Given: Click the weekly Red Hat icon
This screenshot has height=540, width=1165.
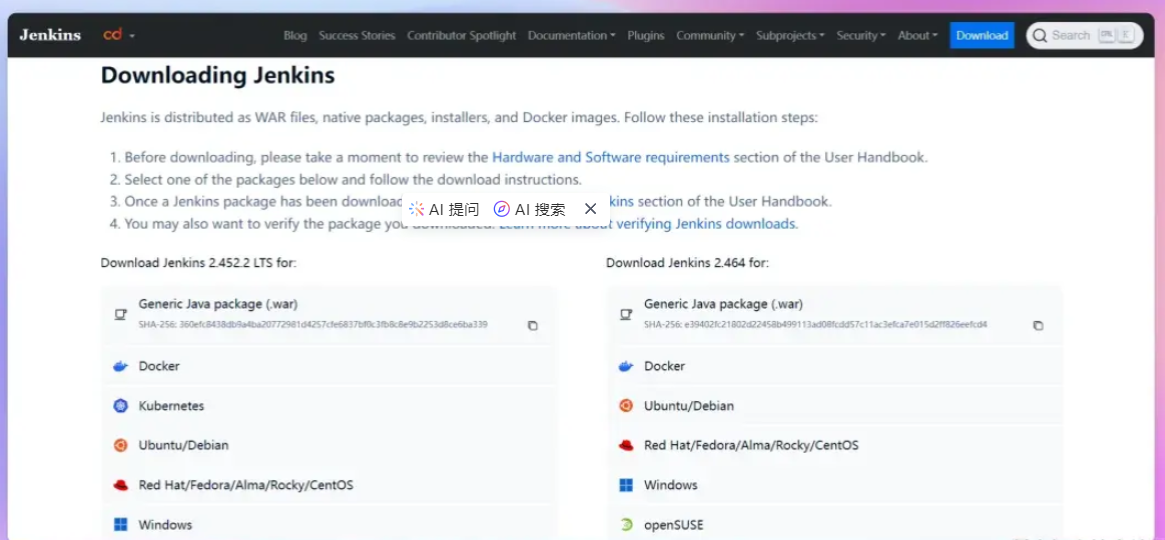Looking at the screenshot, I should [x=626, y=446].
